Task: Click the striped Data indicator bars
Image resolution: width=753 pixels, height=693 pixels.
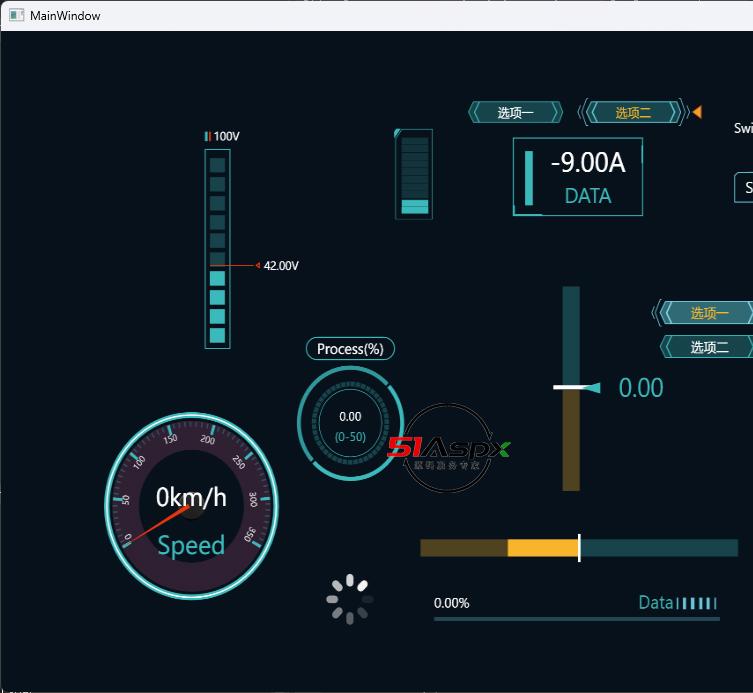Action: 697,603
